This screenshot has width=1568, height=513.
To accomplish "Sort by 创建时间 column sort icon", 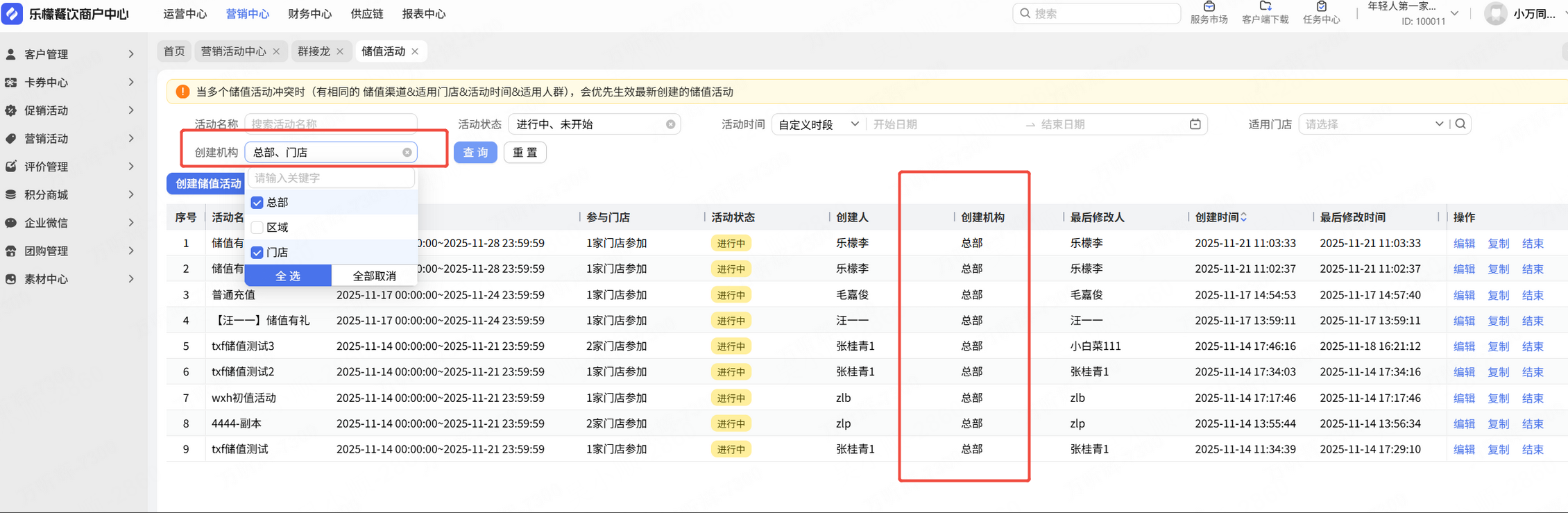I will coord(1244,217).
